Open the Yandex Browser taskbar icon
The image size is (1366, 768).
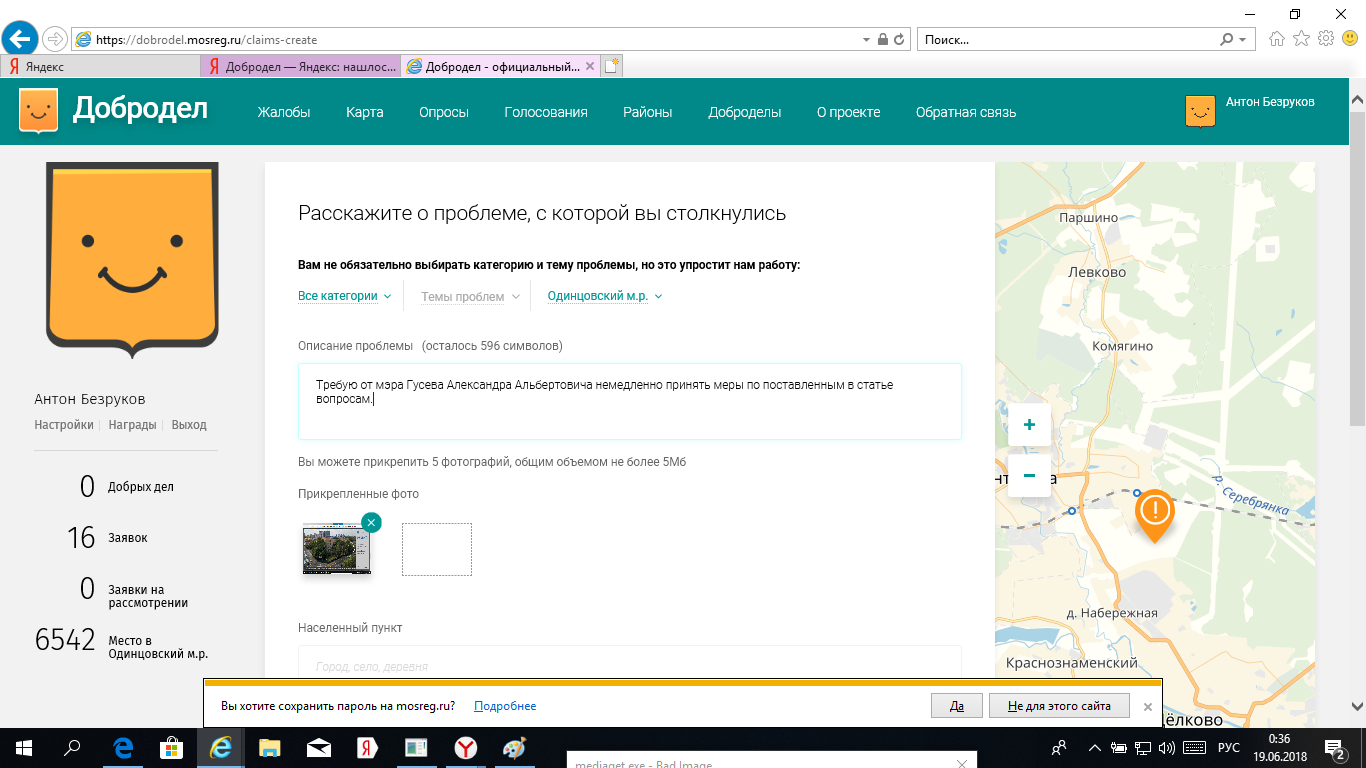(466, 747)
